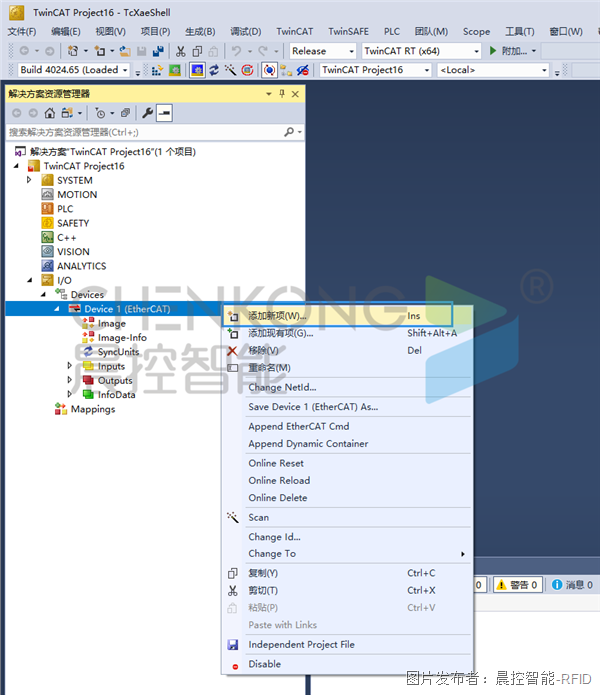Expand the SYSTEM tree node

[29, 180]
